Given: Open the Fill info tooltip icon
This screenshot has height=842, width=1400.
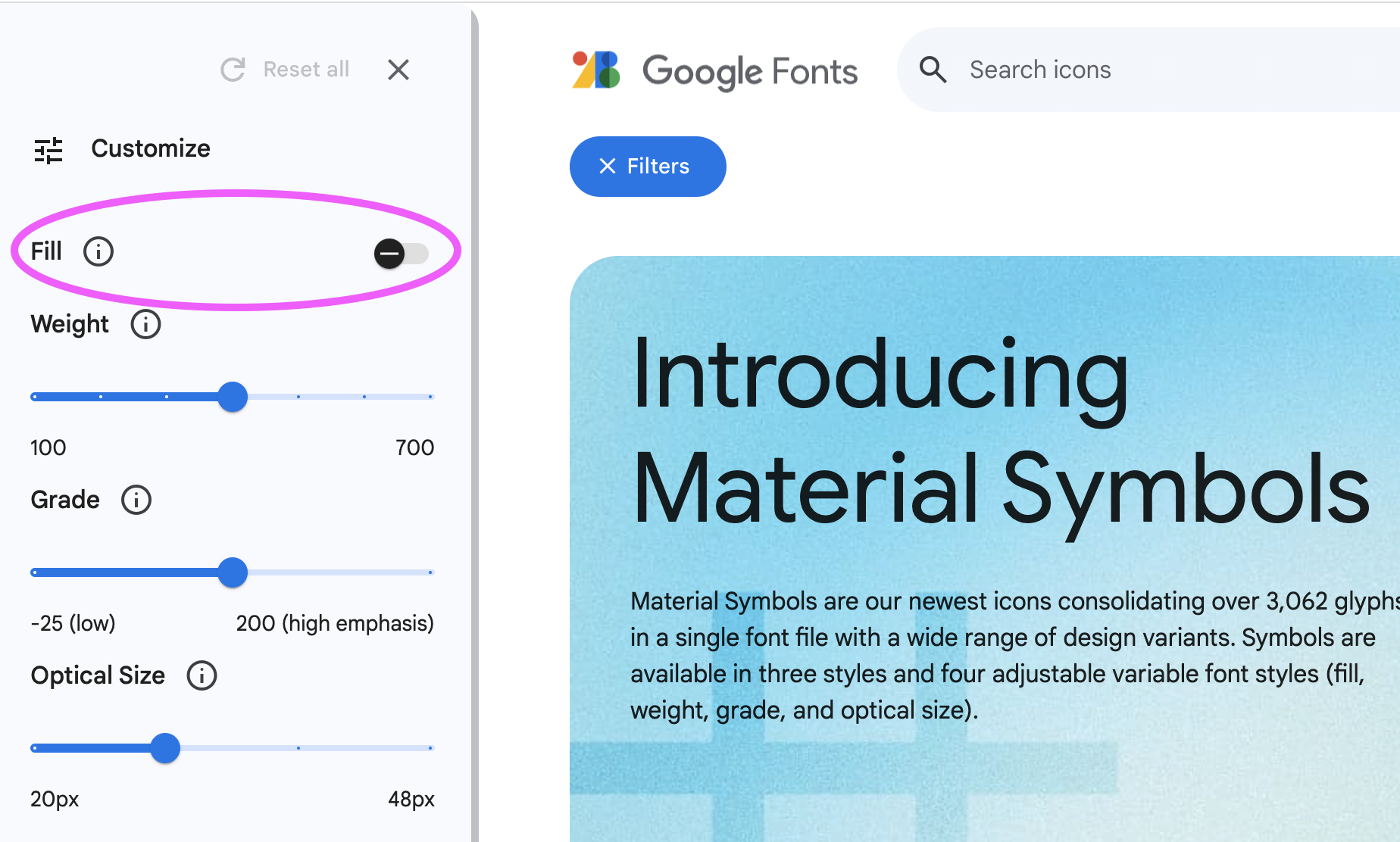Looking at the screenshot, I should [x=98, y=251].
